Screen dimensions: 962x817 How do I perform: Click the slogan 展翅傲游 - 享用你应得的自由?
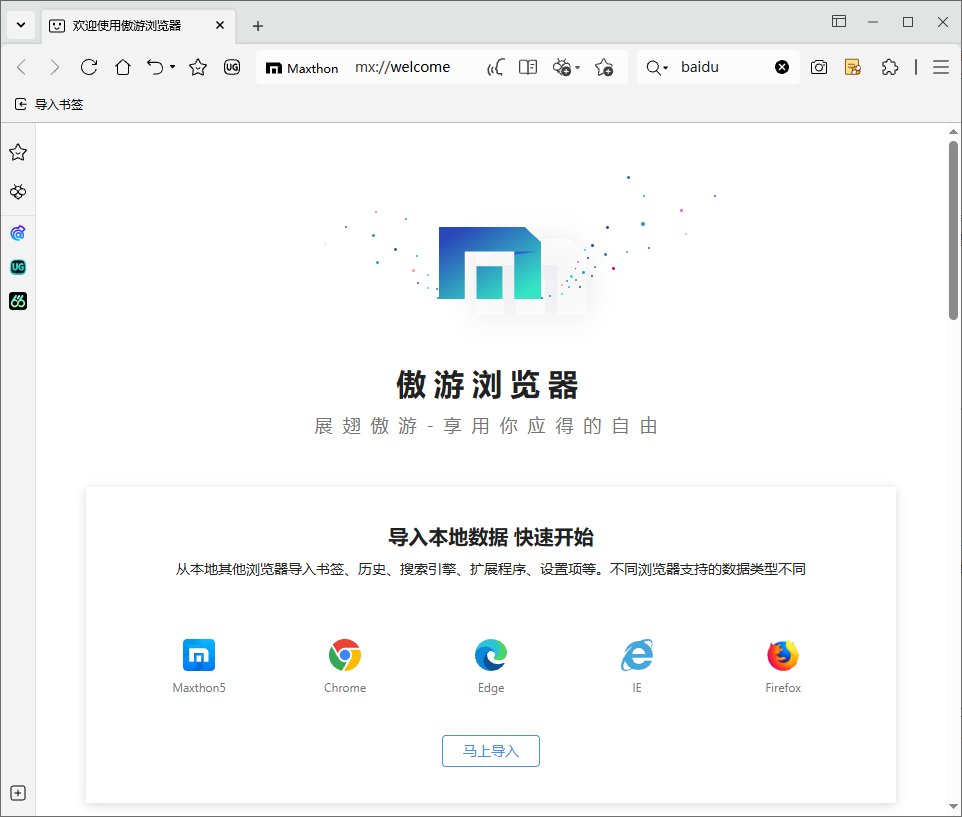[x=486, y=426]
